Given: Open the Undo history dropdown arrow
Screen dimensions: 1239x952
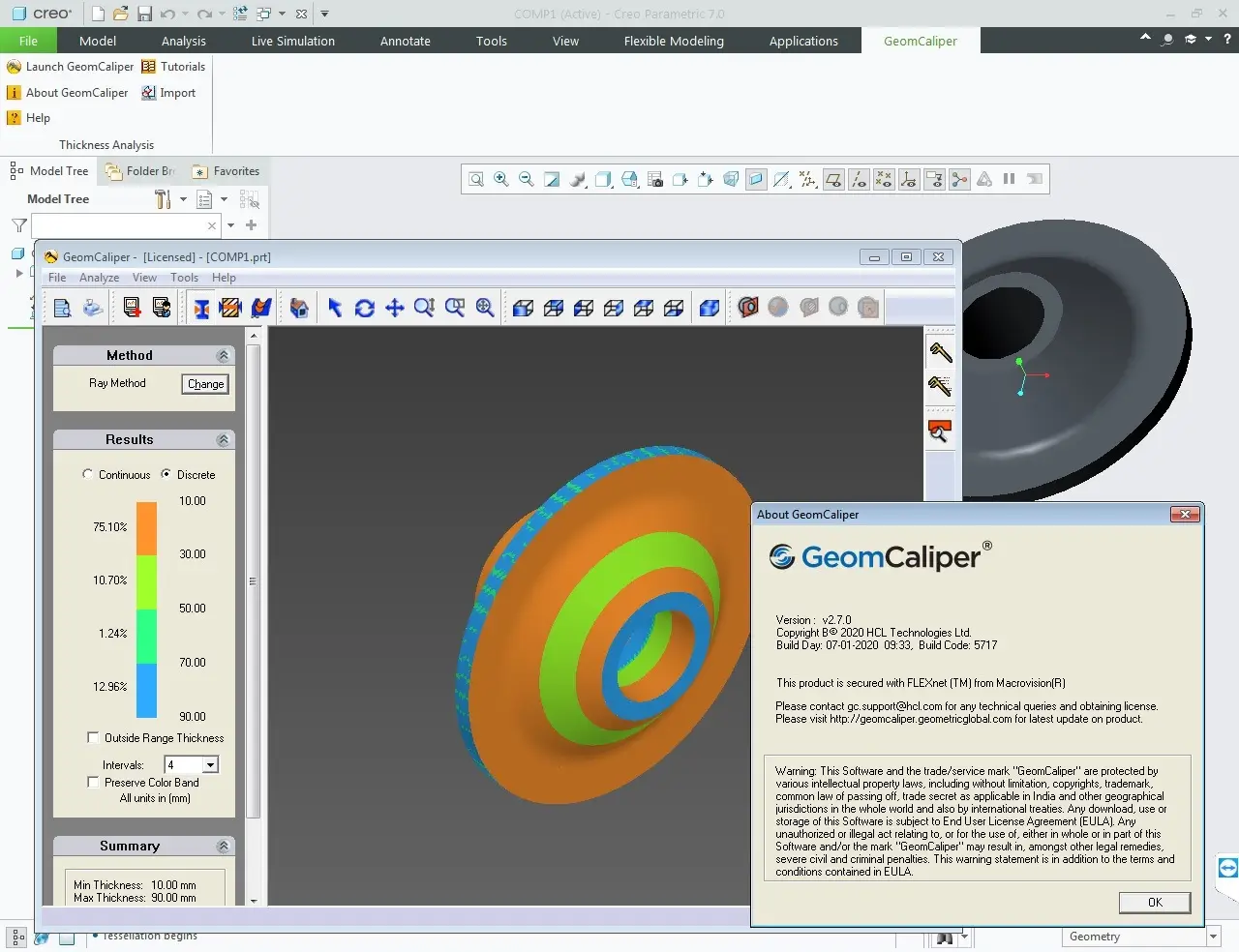Looking at the screenshot, I should [185, 14].
